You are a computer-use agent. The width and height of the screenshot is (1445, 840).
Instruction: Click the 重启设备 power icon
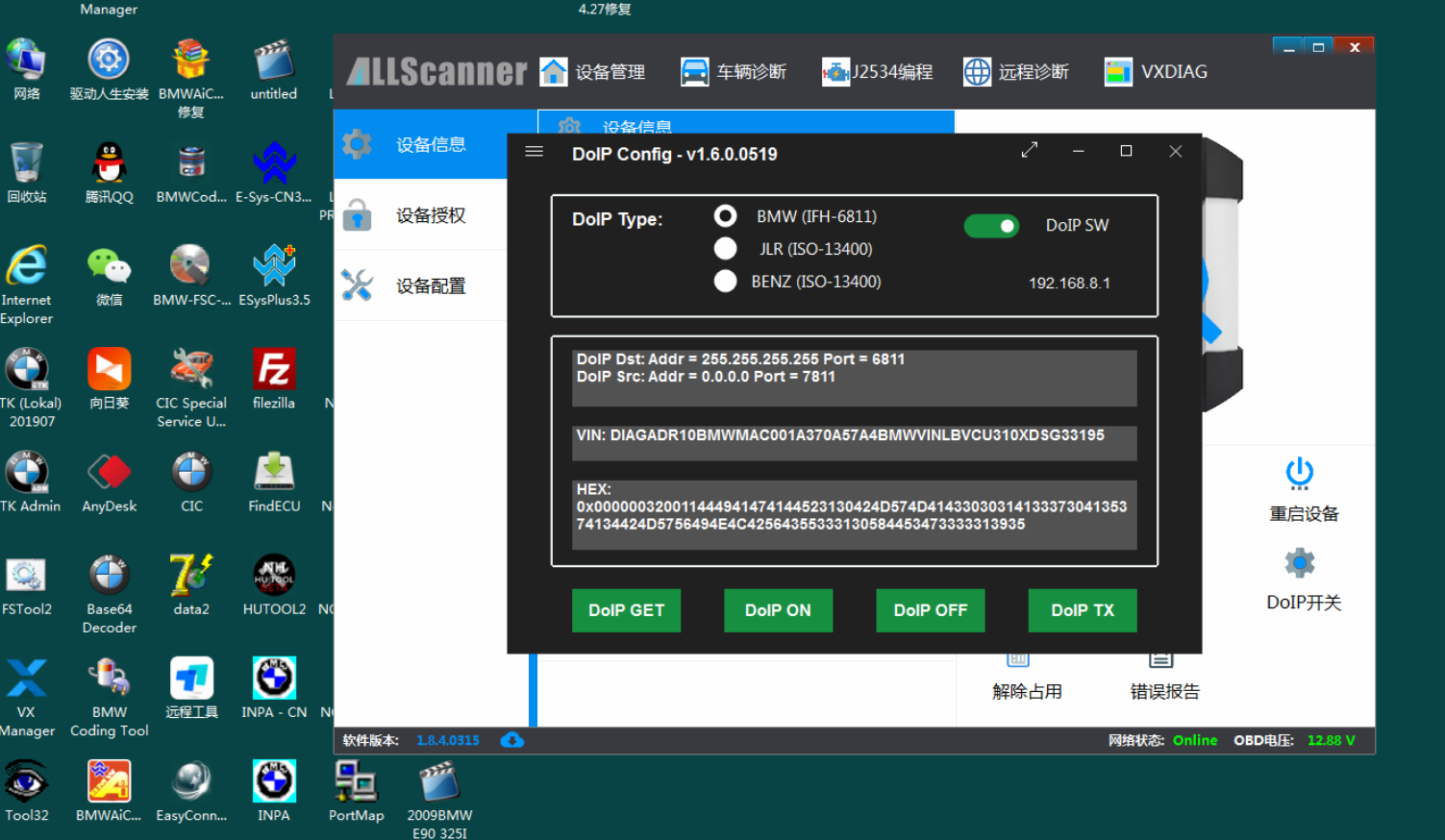pyautogui.click(x=1300, y=473)
